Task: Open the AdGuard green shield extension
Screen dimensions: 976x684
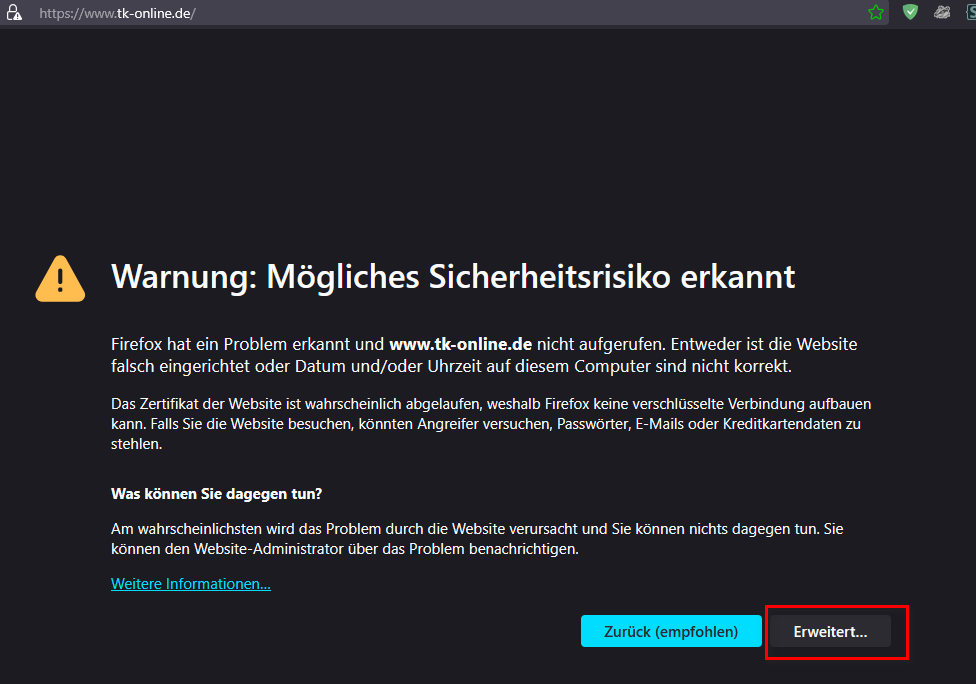Action: point(910,12)
